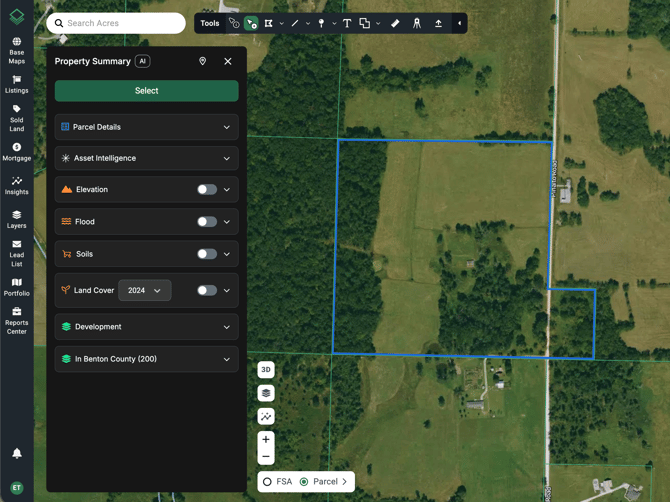The image size is (670, 502).
Task: Open the Mortgage sidebar item
Action: pos(17,152)
